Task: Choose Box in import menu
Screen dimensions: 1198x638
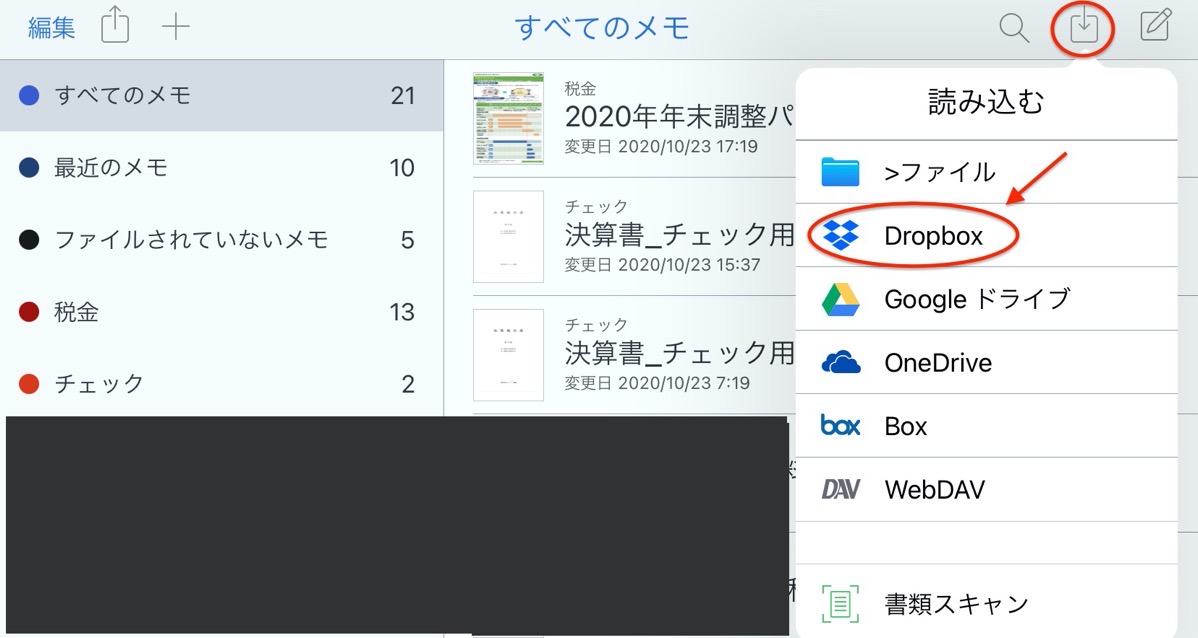Action: pyautogui.click(x=986, y=426)
